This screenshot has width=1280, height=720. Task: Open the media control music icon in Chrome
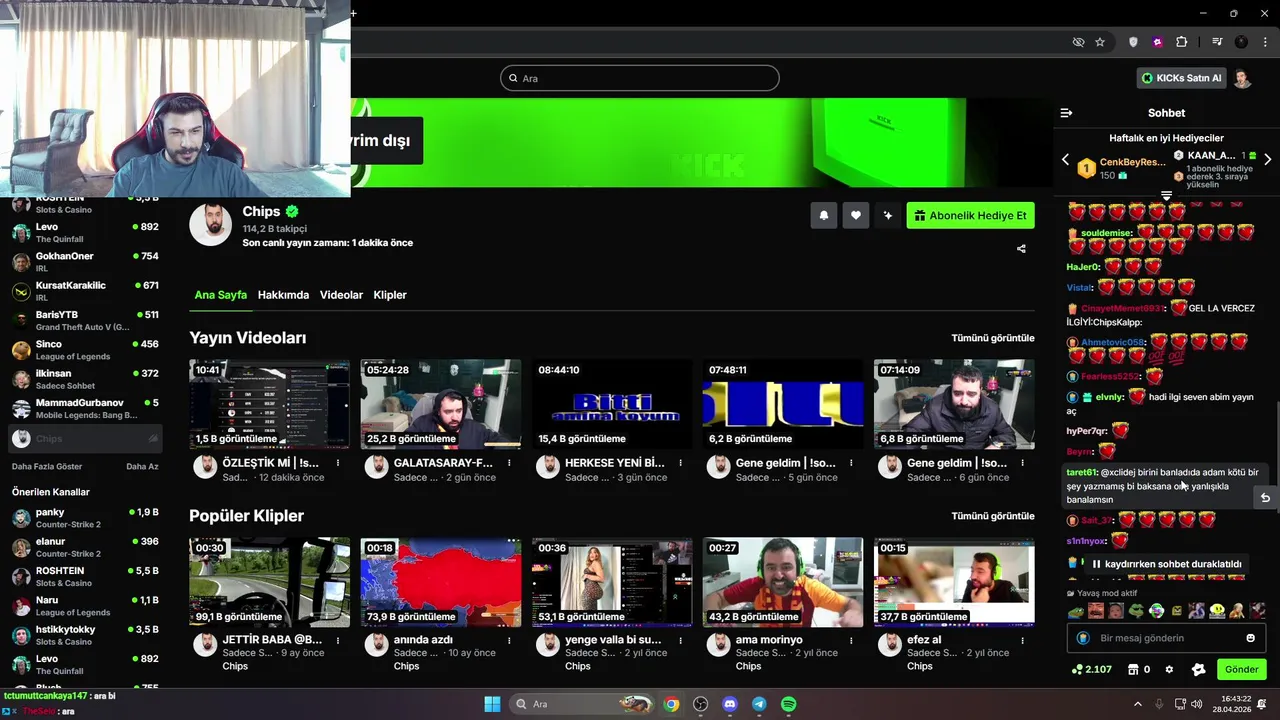[x=1217, y=42]
